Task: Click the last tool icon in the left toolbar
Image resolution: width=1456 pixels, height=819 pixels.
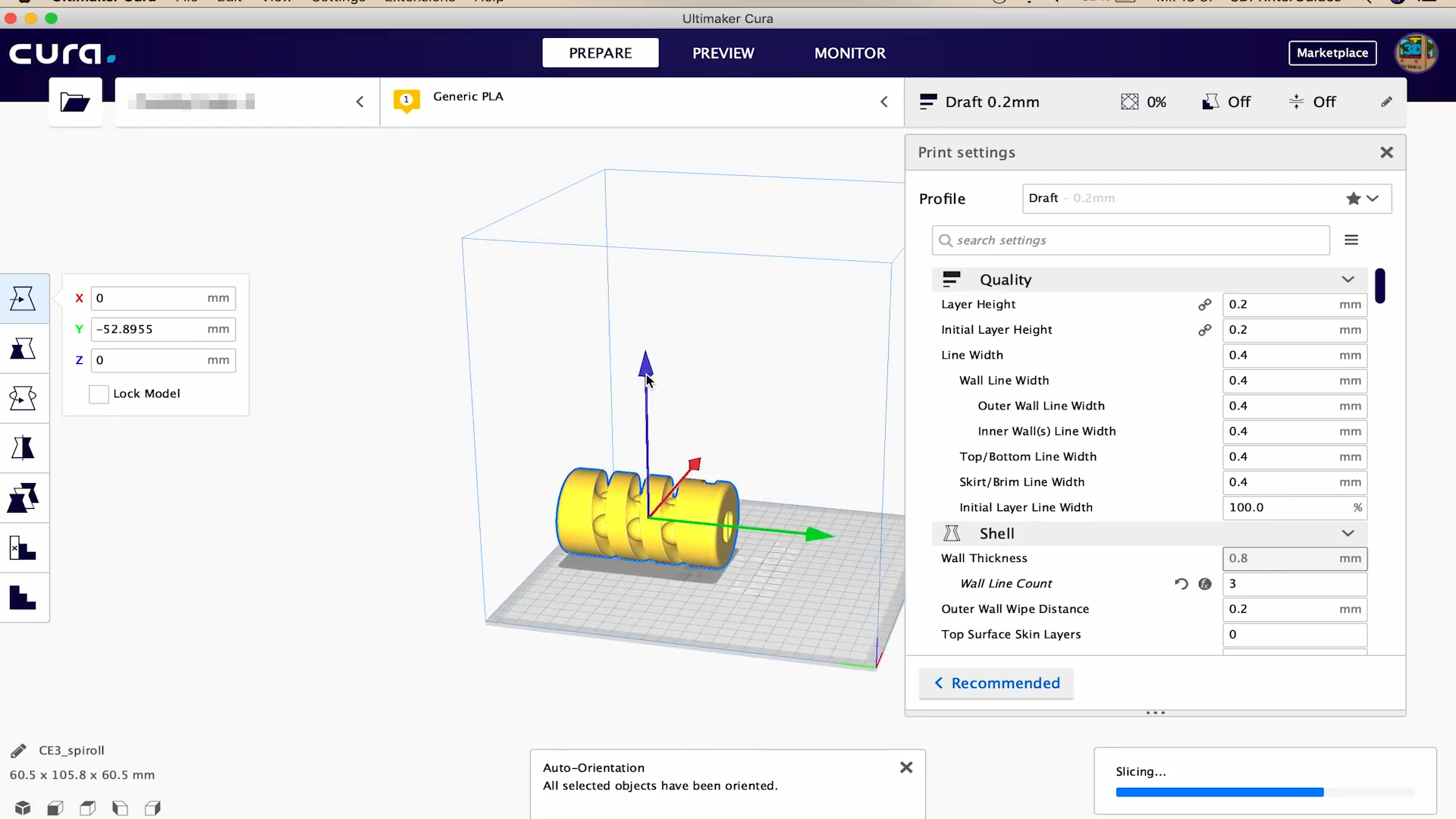Action: [23, 598]
